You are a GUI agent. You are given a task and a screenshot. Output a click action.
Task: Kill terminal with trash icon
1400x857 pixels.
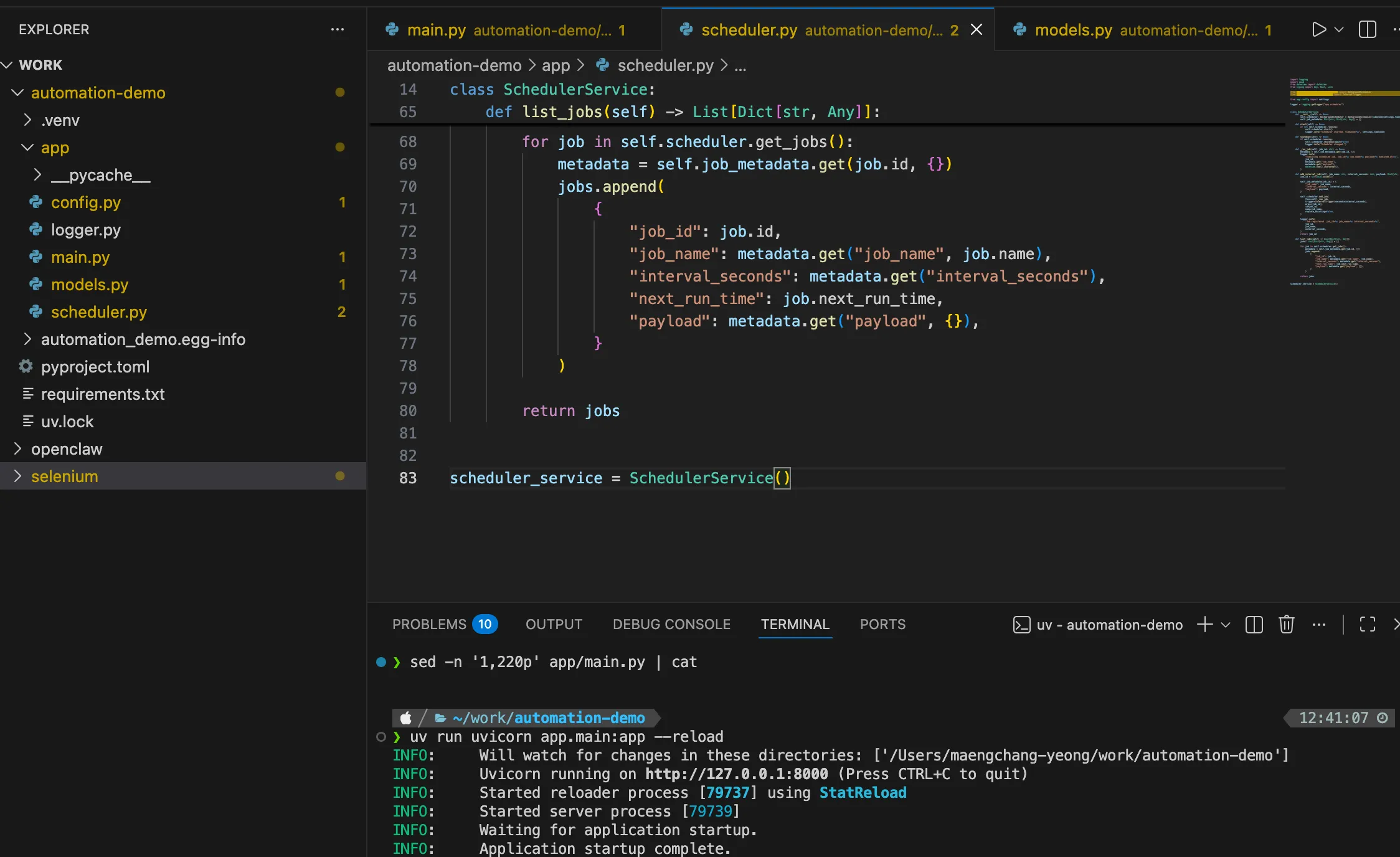(x=1286, y=624)
